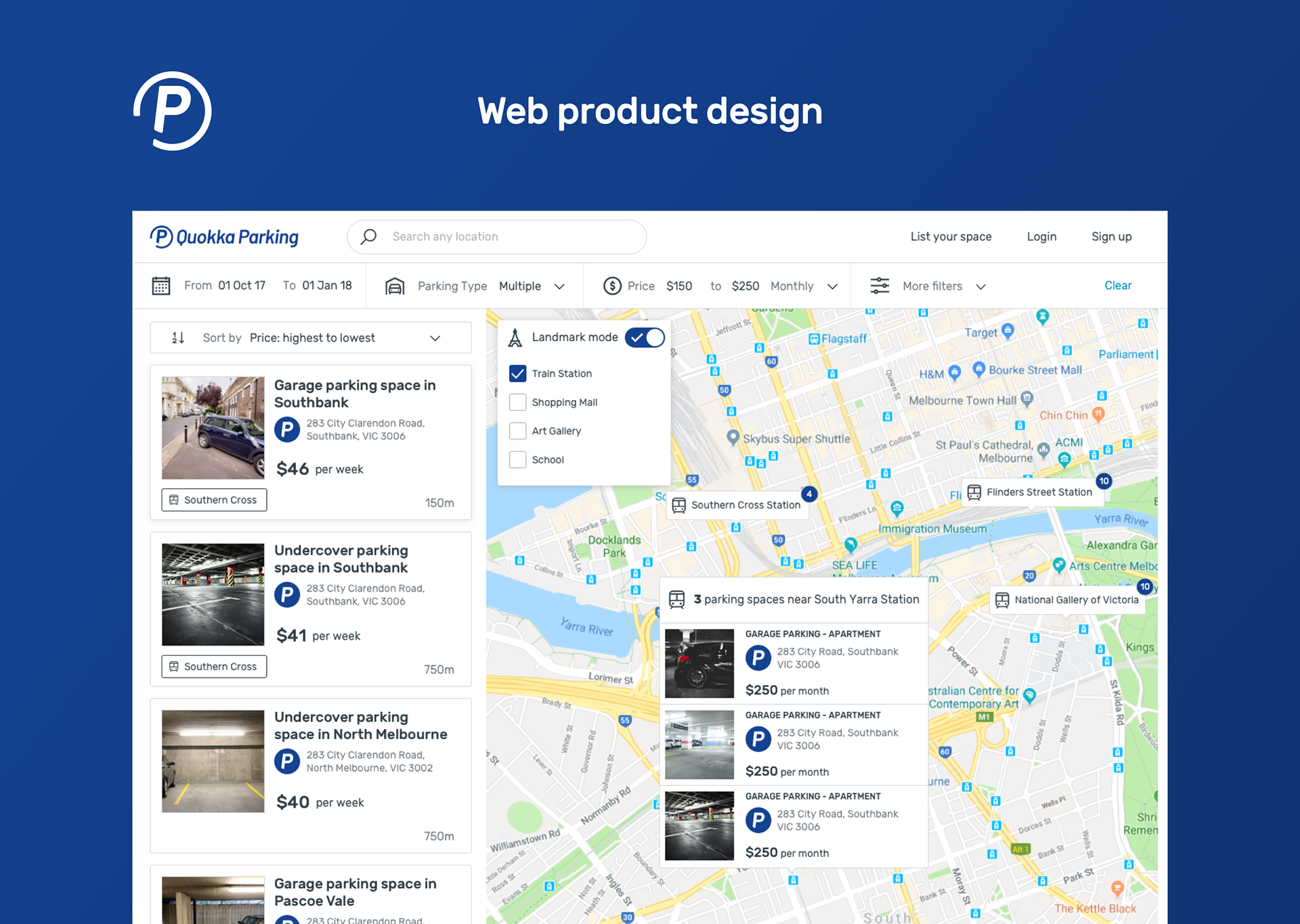This screenshot has height=924, width=1300.
Task: Turn off the Landmark mode switch
Action: coord(645,337)
